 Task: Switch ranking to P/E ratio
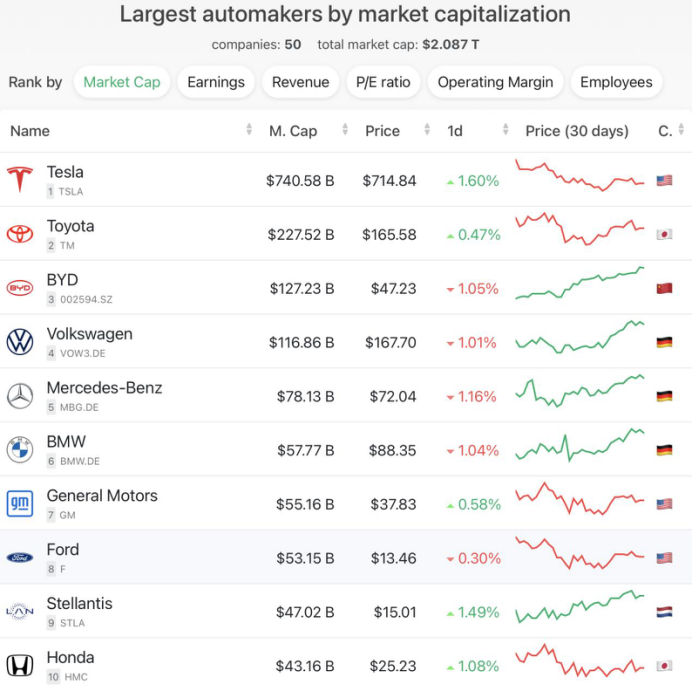click(x=383, y=82)
